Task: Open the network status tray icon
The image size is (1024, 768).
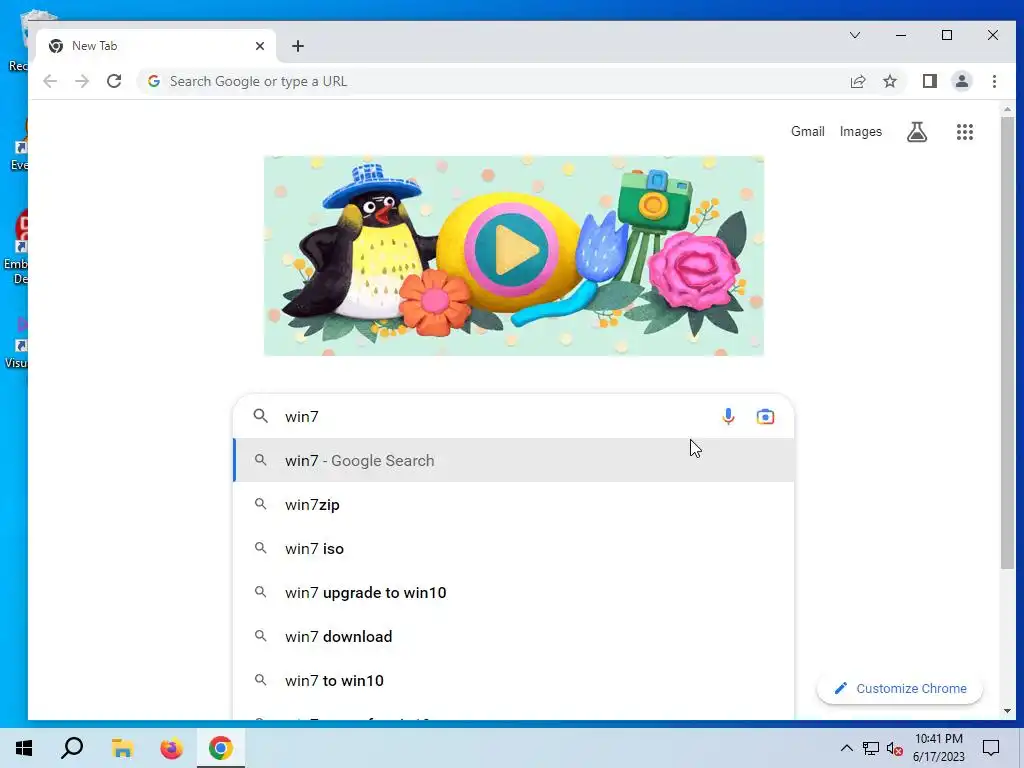Action: [871, 748]
